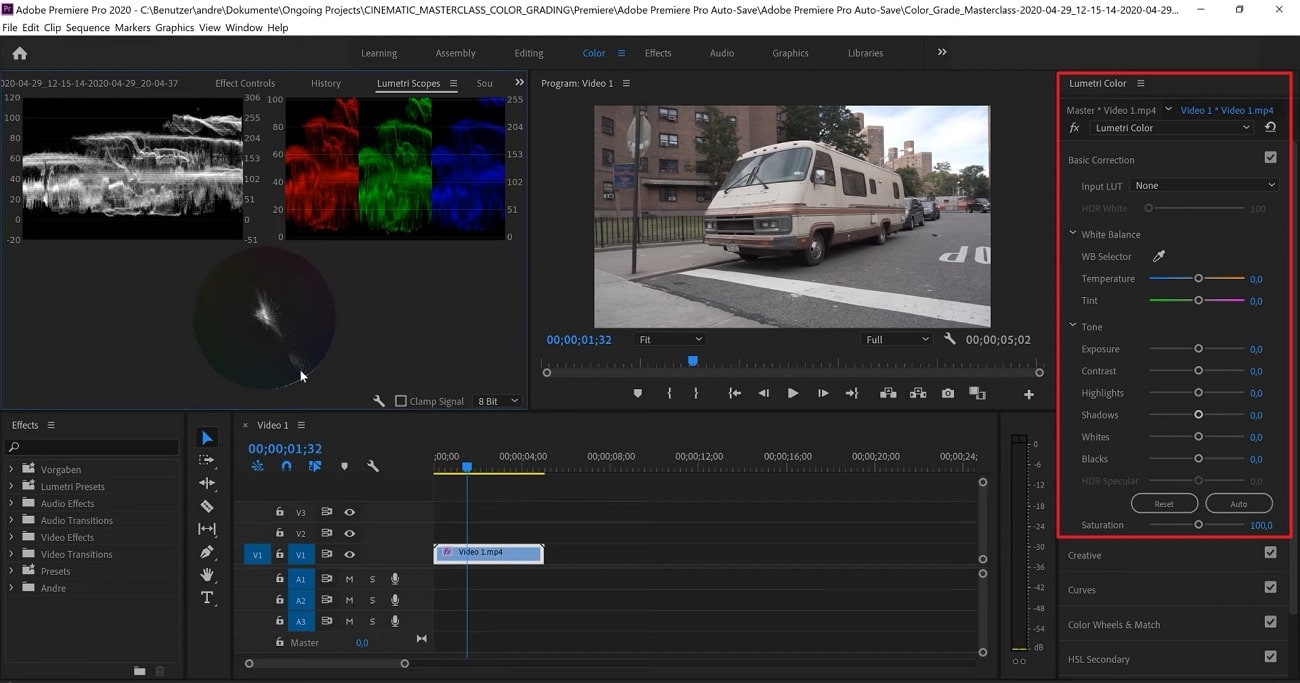Click the Temperature slider handle
Viewport: 1300px width, 683px height.
click(1198, 279)
